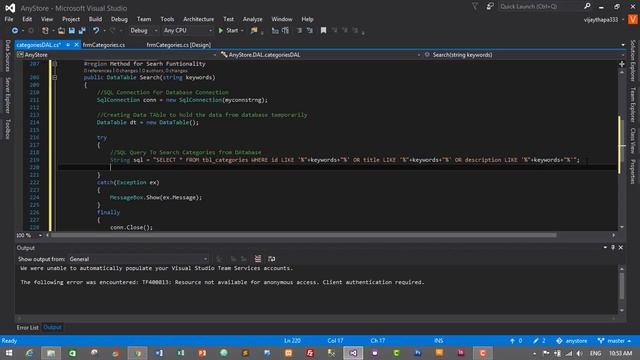Open the Tools menu

pyautogui.click(x=167, y=19)
